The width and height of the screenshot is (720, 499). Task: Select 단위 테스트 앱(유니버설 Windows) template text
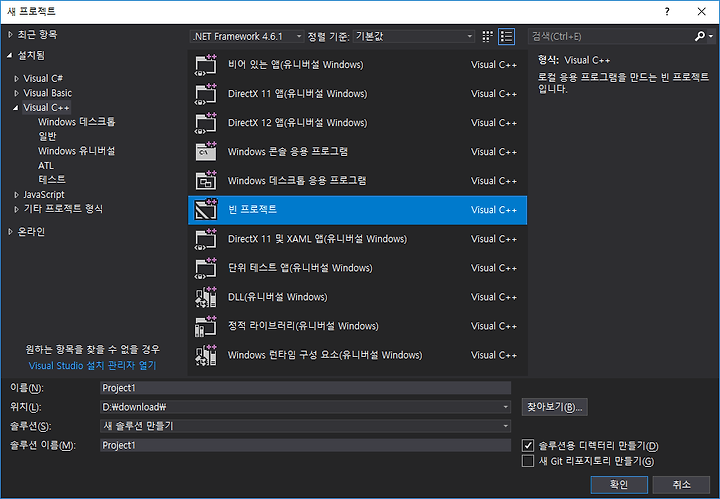coord(300,268)
